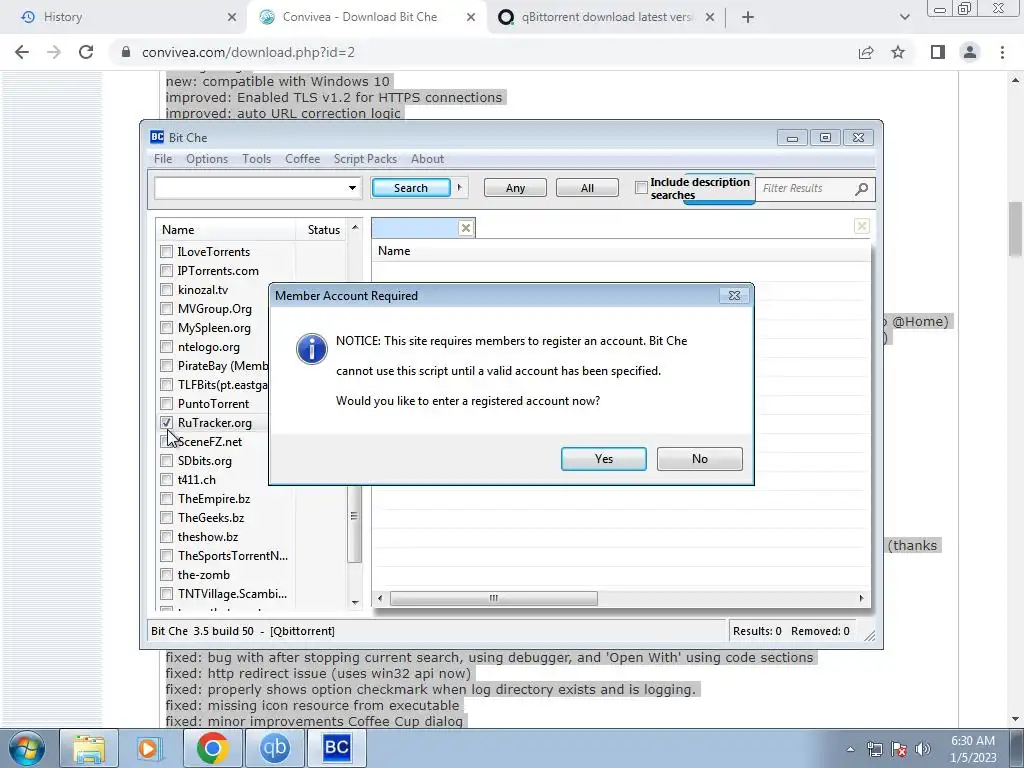
Task: Click the results scroll right arrow
Action: [861, 598]
